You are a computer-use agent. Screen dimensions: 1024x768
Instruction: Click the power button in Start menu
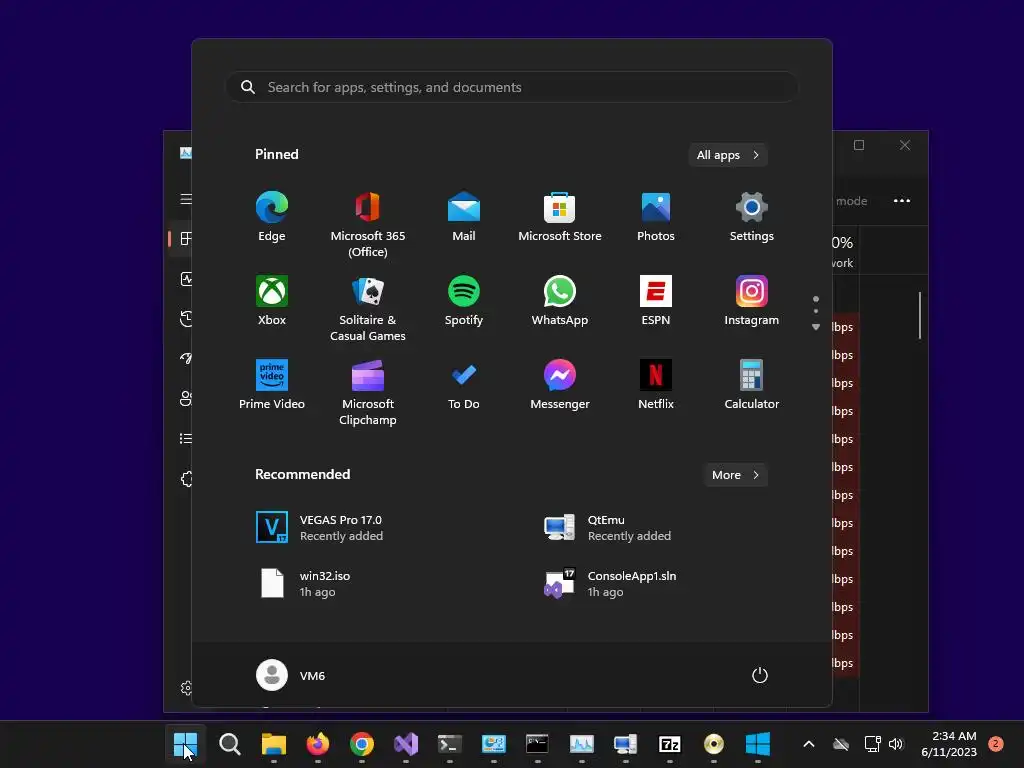click(x=760, y=675)
